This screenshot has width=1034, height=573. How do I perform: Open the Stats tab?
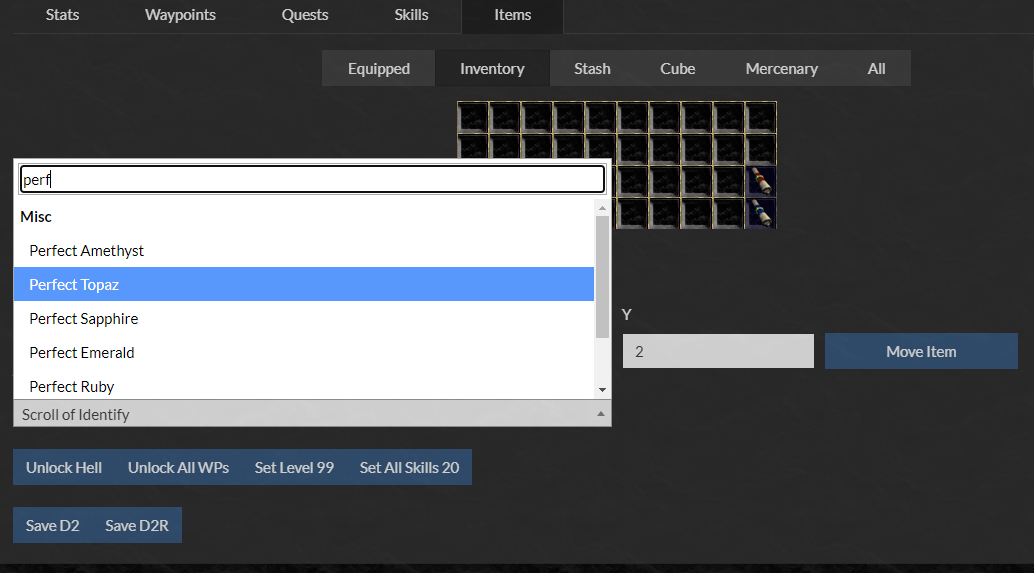coord(62,15)
